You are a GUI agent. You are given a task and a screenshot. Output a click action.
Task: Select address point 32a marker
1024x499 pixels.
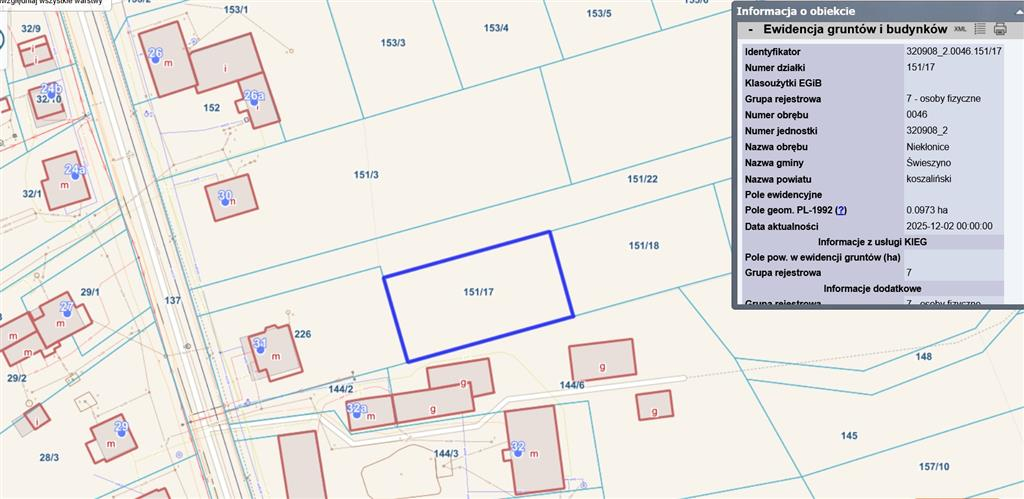tap(354, 413)
